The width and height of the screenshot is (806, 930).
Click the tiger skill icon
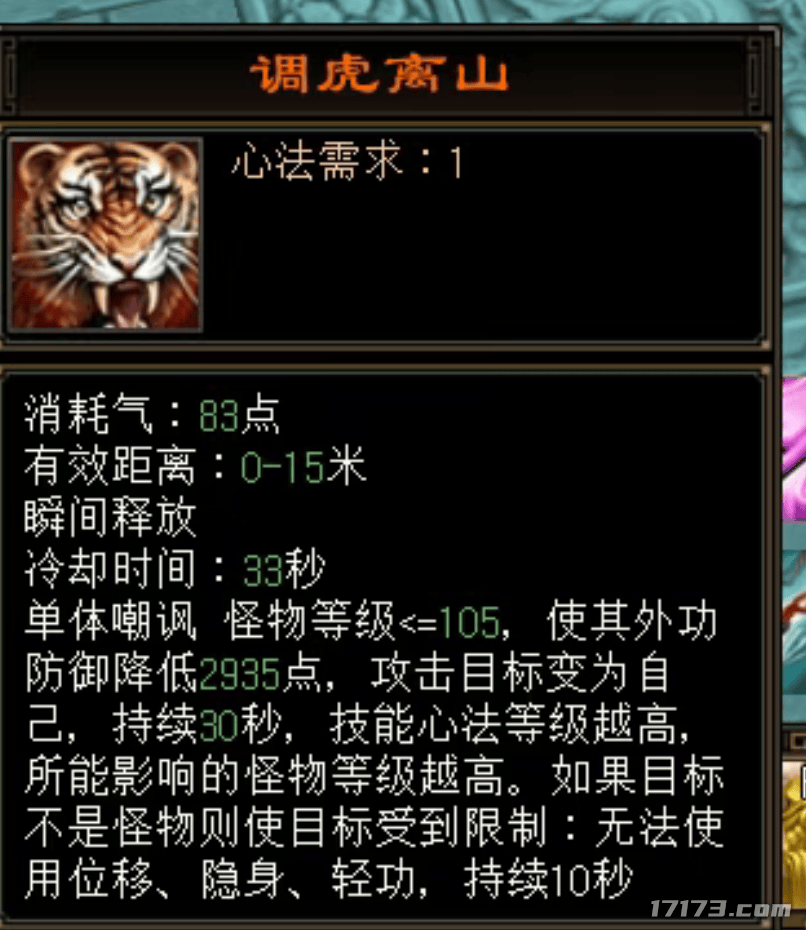[106, 234]
